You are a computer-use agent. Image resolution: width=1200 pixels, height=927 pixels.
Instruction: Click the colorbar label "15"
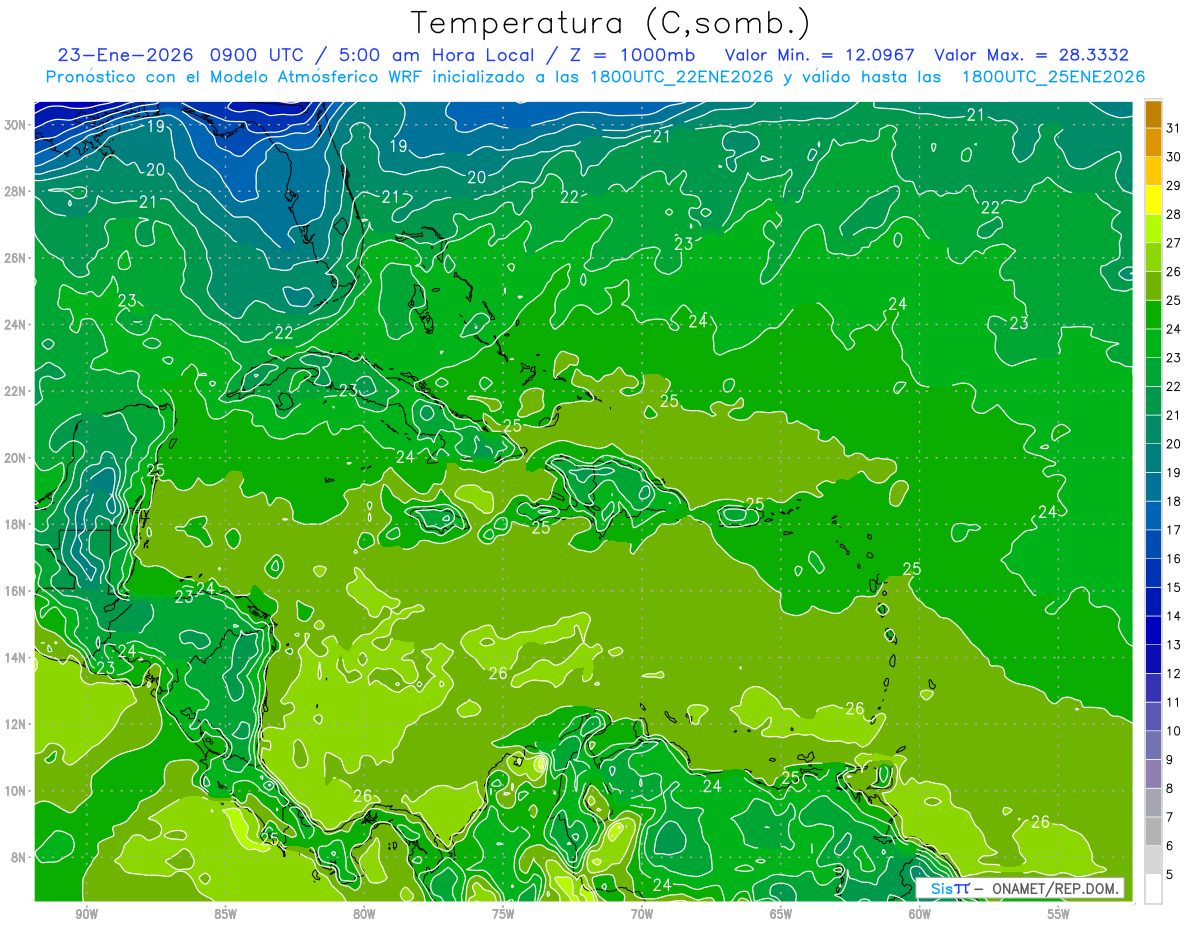pos(1174,587)
